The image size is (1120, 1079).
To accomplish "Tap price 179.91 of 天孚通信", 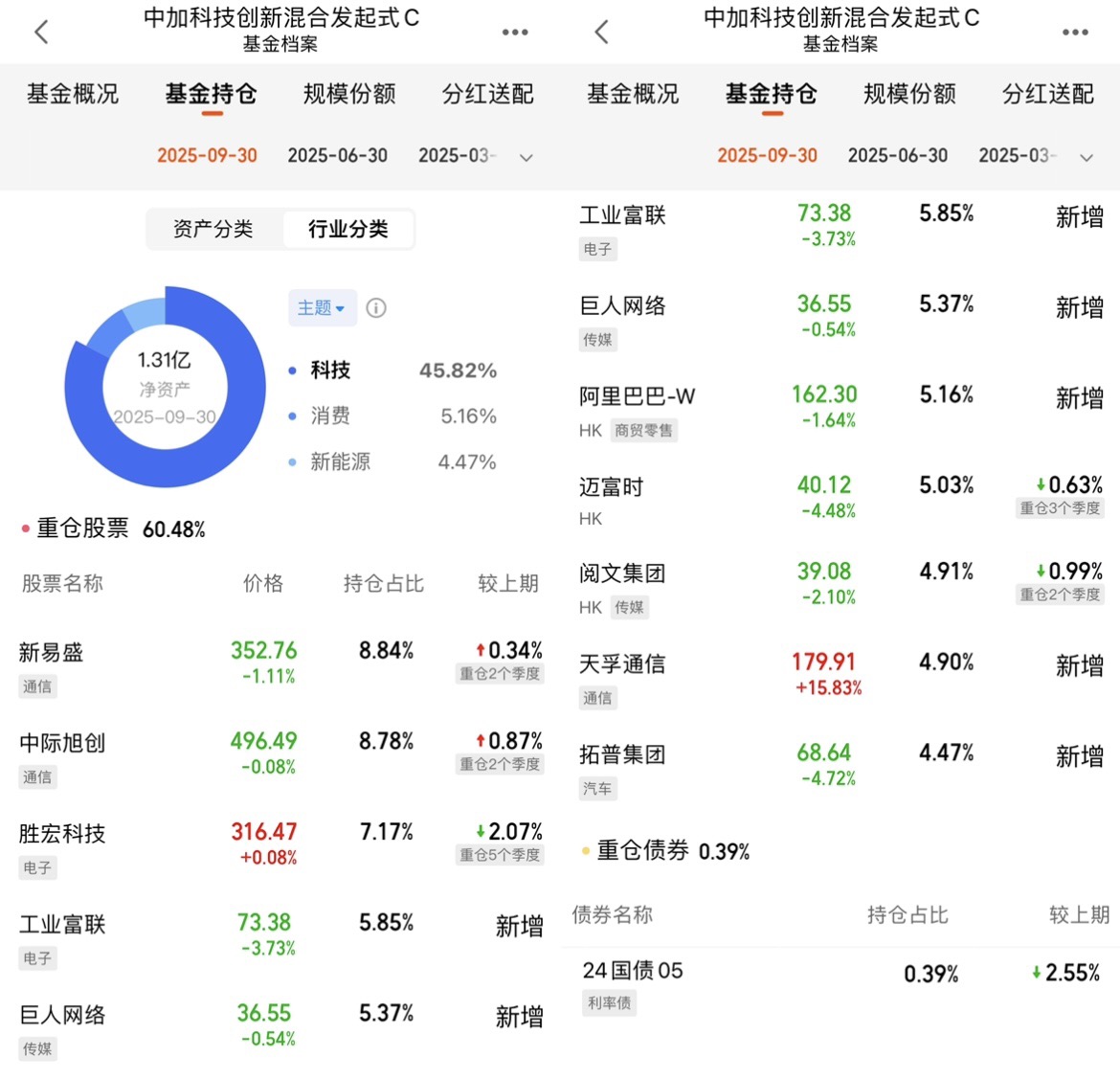I will 823,662.
